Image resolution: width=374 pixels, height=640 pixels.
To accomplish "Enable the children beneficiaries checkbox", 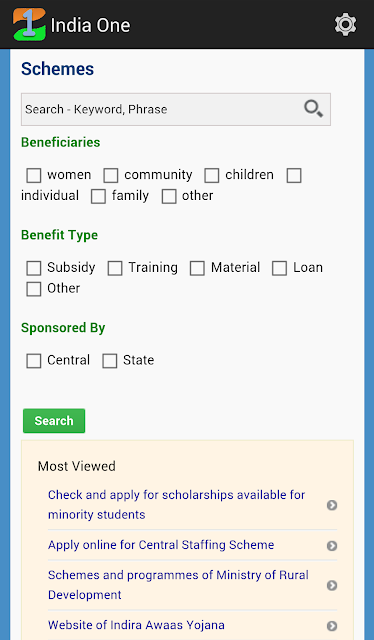I will pos(211,176).
